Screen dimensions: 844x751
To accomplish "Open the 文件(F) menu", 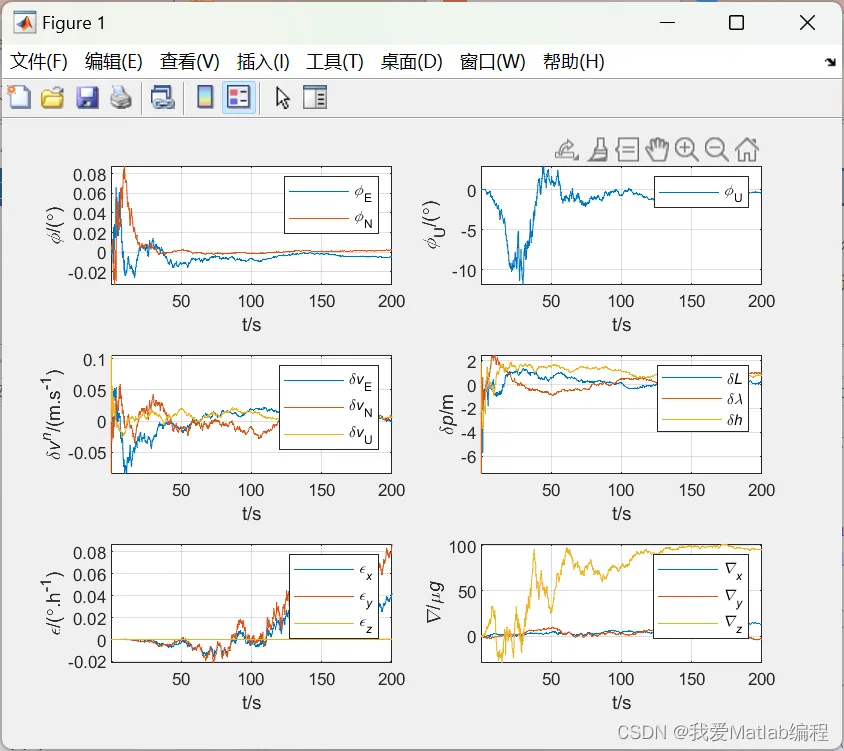I will 39,61.
